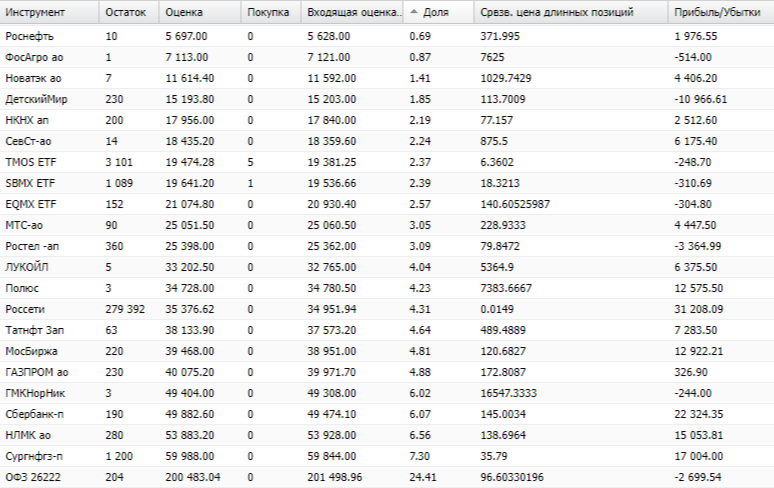
Task: Click Татнфт 3ап share 4.64
Action: click(420, 330)
